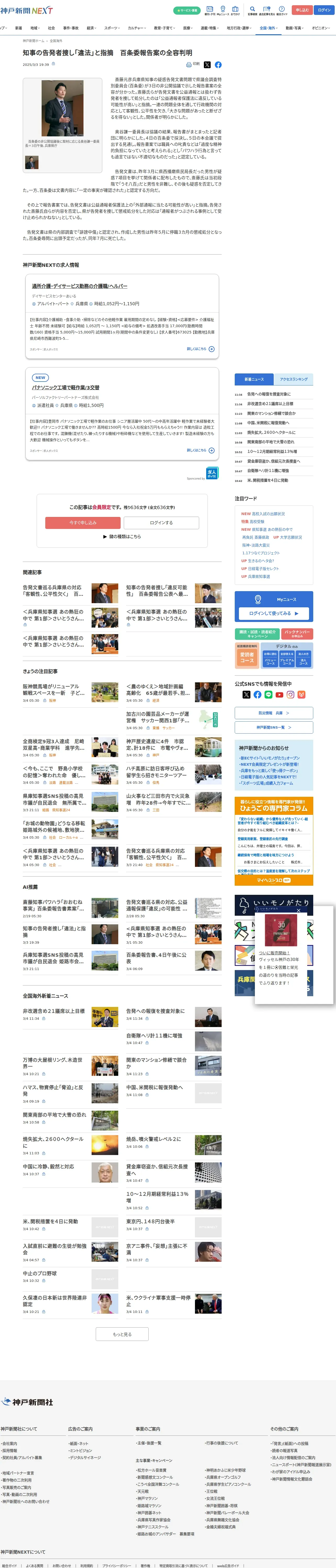Open 全国海外 breadcrumb link
Image resolution: width=336 pixels, height=1568 pixels.
pyautogui.click(x=55, y=41)
